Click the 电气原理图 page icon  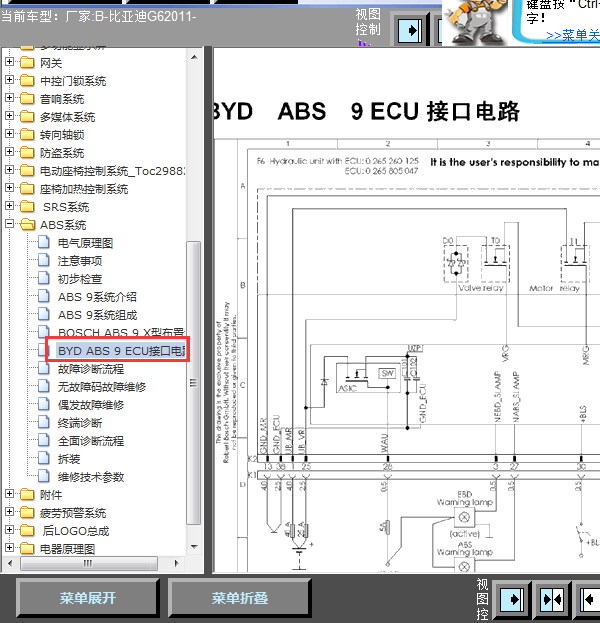tap(44, 242)
